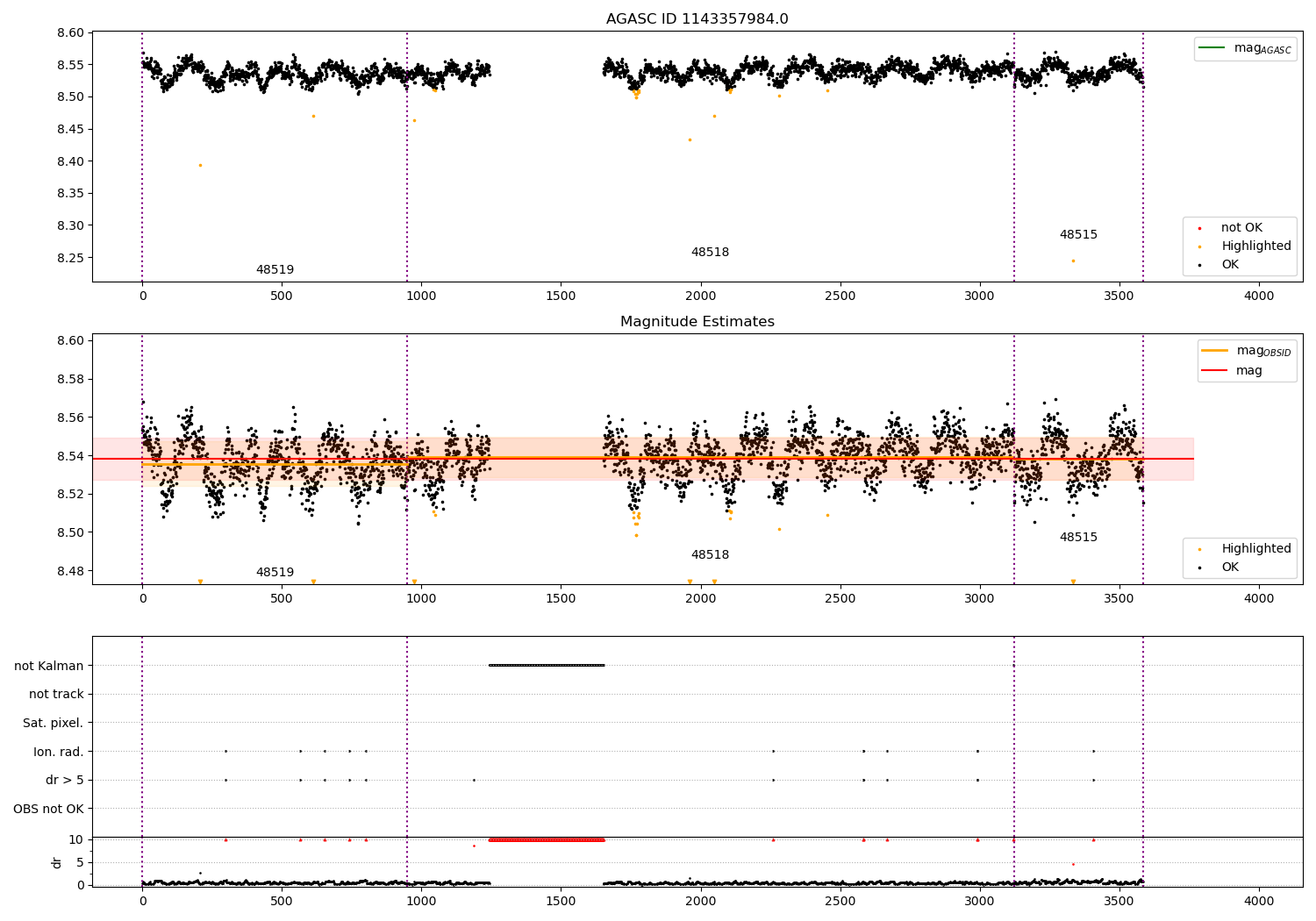Click the 'not track' row label
This screenshot has height=921, width=1316.
point(56,695)
